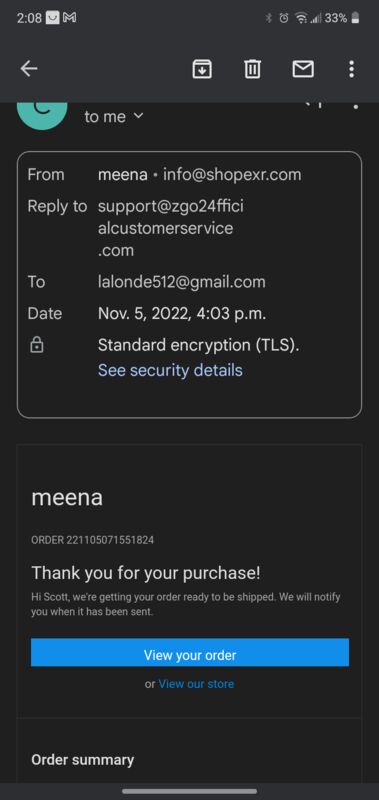
Task: Delete the email using trash icon
Action: pos(252,69)
